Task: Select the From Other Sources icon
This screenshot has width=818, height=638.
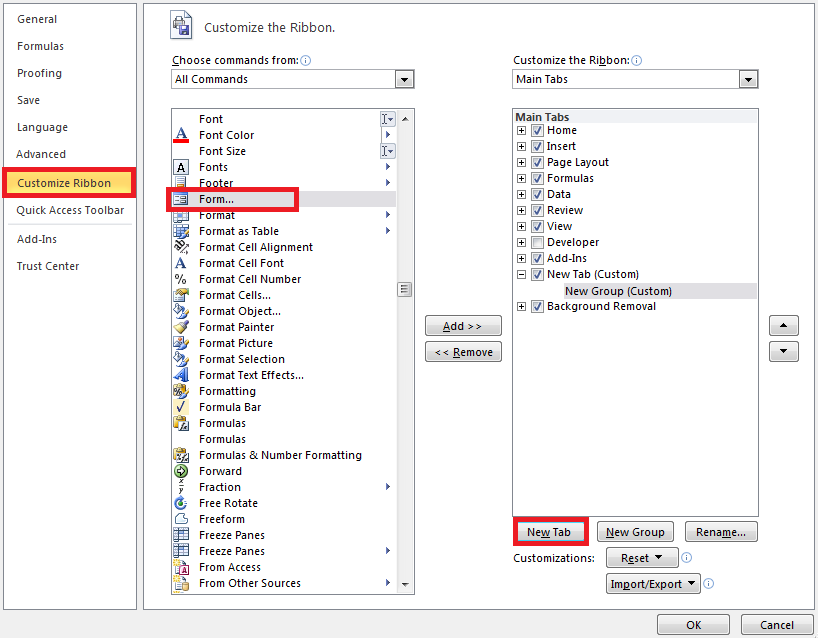Action: pyautogui.click(x=181, y=583)
